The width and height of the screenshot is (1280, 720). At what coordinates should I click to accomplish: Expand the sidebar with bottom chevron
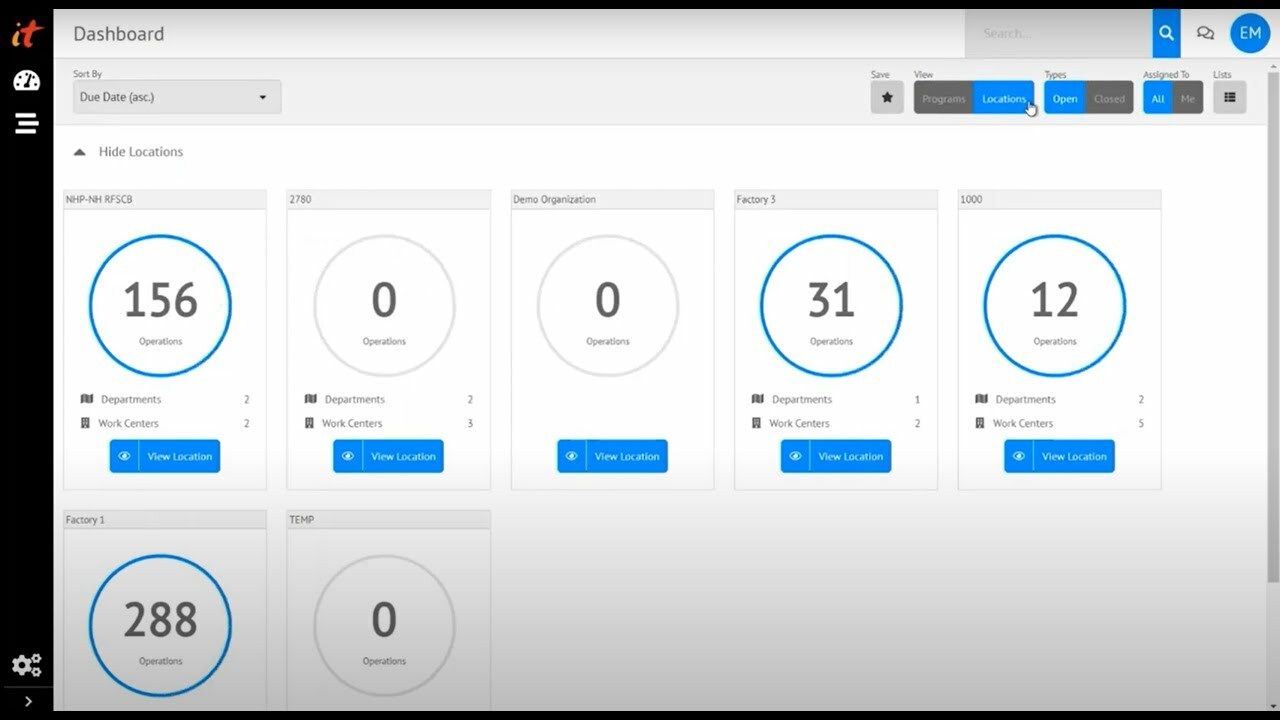[27, 701]
